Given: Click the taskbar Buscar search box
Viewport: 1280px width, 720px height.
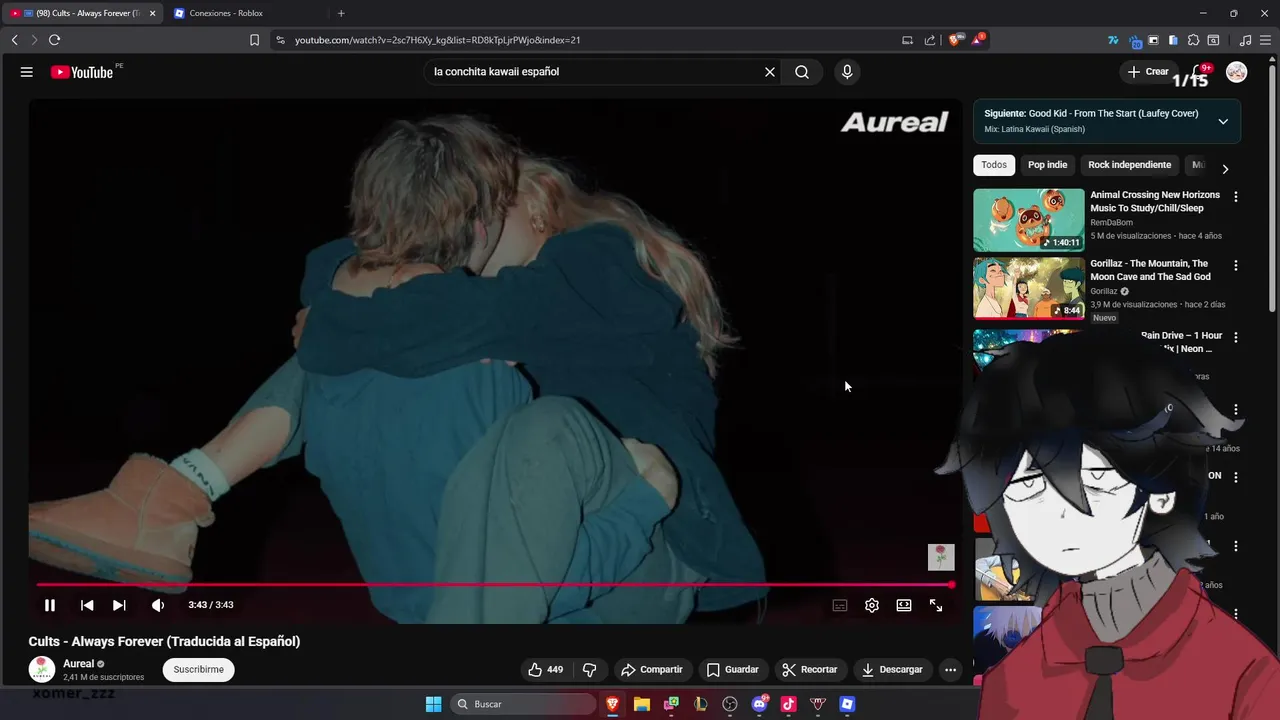Looking at the screenshot, I should click(523, 704).
